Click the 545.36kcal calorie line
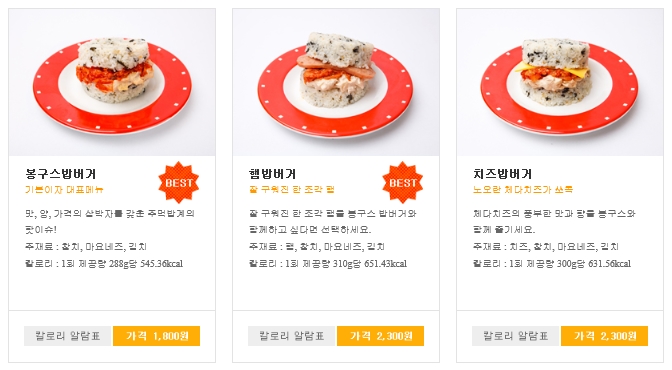The width and height of the screenshot is (672, 370). [104, 263]
